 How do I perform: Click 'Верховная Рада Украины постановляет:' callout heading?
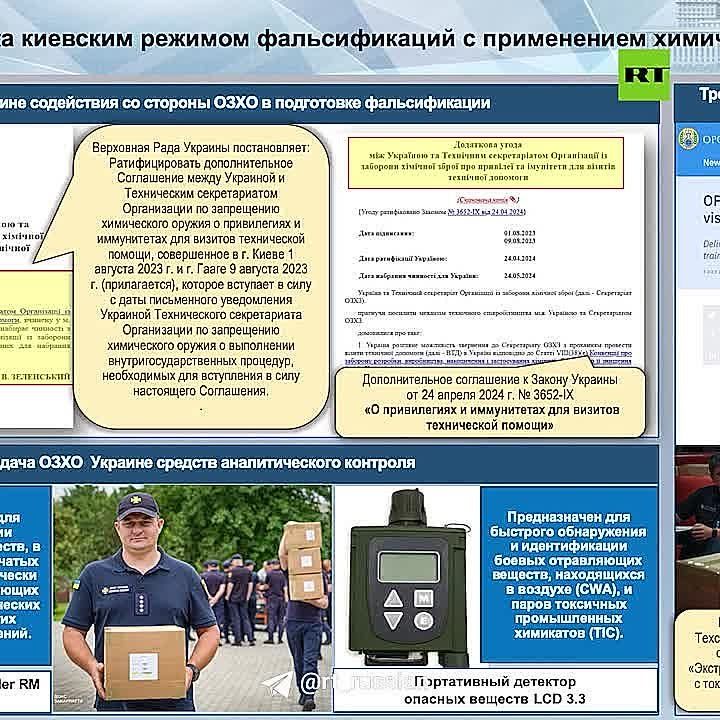click(x=201, y=148)
